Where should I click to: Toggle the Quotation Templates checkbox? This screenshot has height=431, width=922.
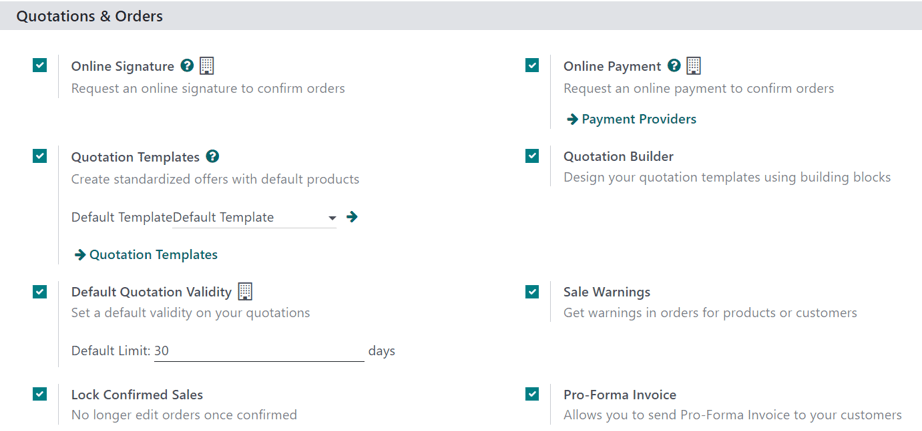(40, 156)
